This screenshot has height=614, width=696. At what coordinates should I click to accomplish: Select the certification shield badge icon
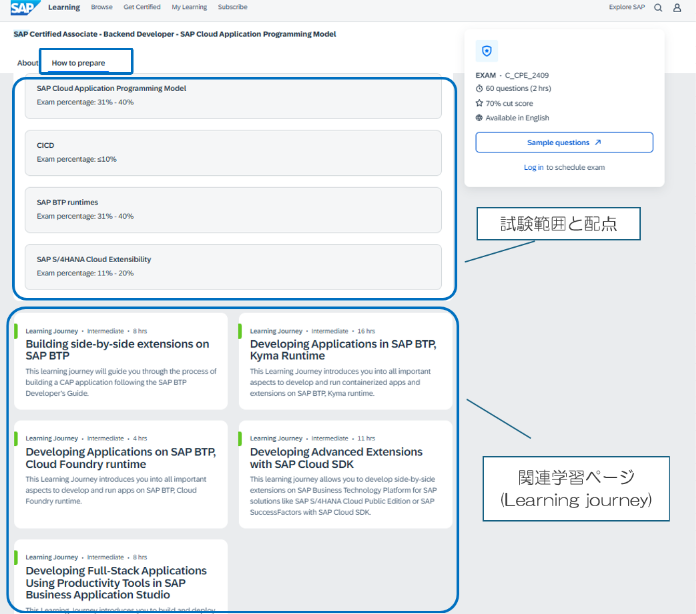[x=486, y=51]
